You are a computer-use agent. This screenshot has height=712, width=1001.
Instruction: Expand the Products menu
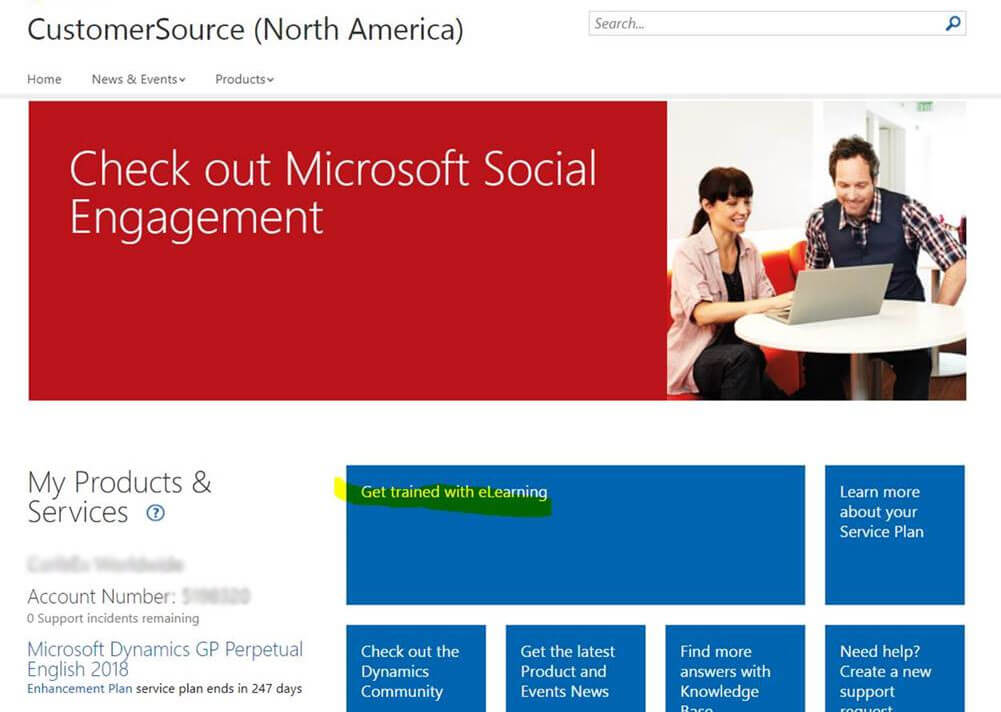(x=244, y=79)
